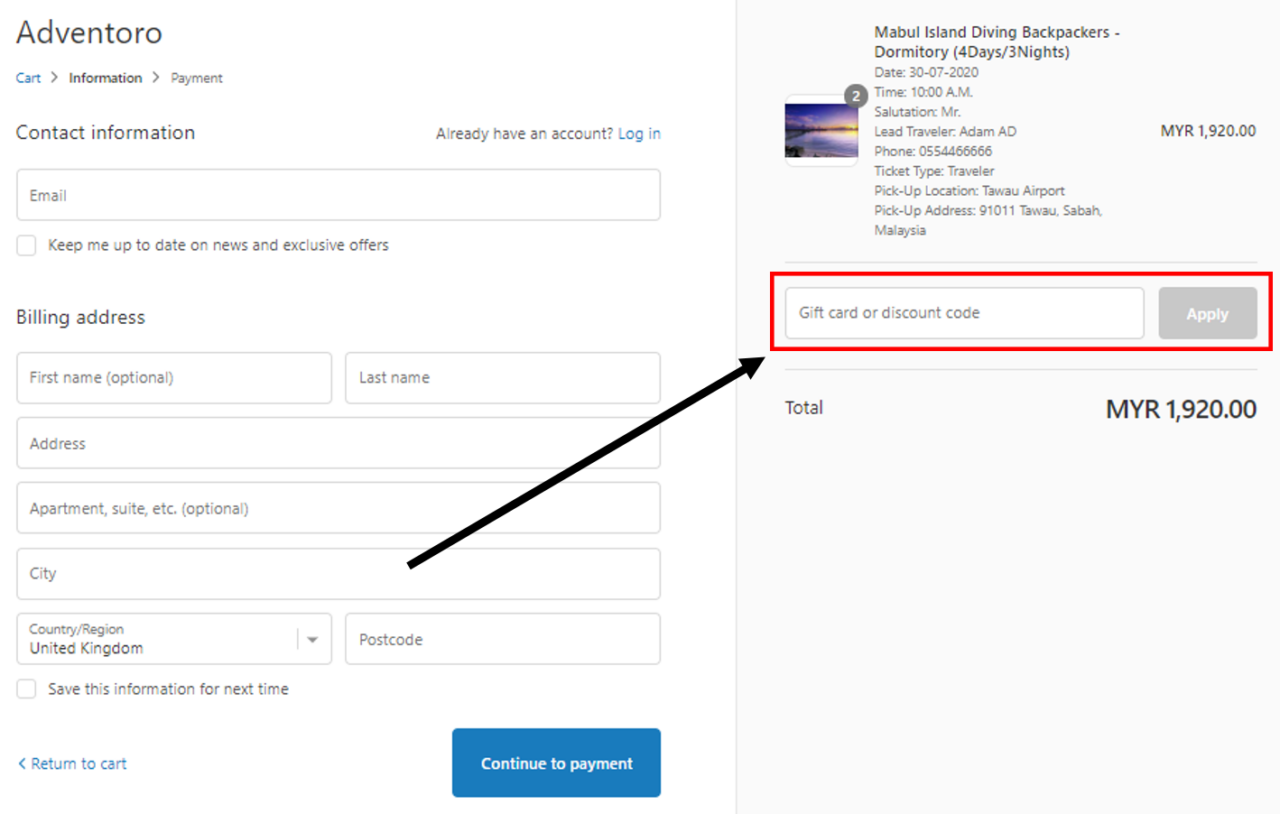Click the Mabul Island product thumbnail
Viewport: 1280px width, 814px height.
[821, 131]
